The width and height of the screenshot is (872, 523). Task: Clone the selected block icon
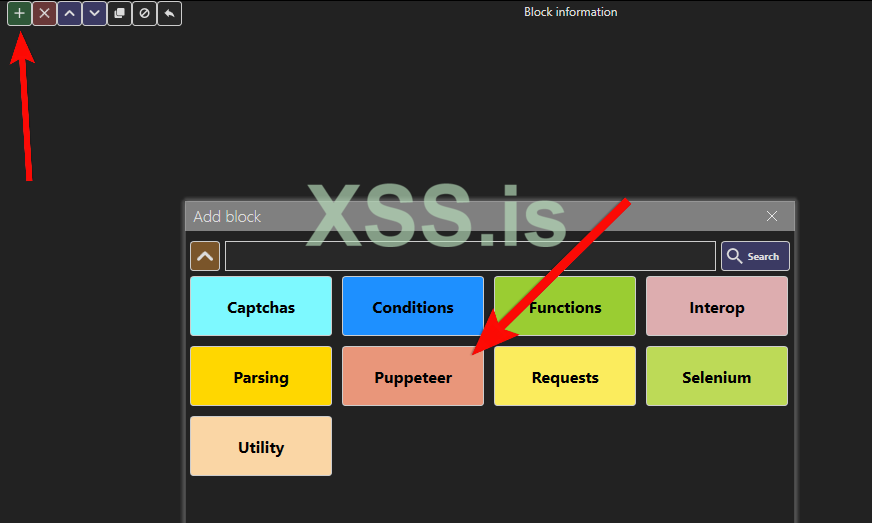coord(120,13)
